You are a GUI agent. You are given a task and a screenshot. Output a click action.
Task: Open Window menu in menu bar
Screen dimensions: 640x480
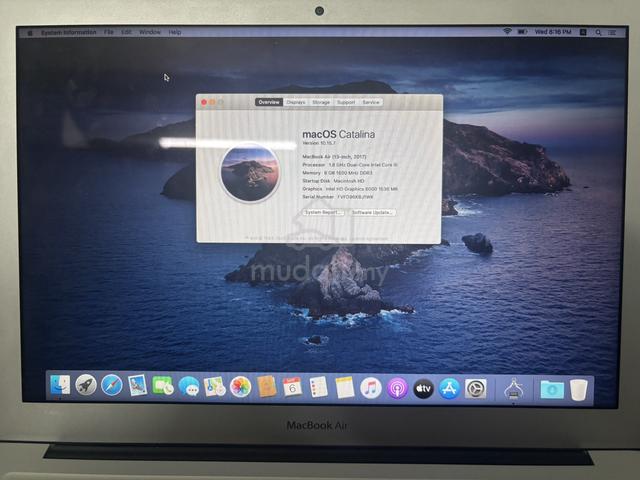pyautogui.click(x=150, y=32)
